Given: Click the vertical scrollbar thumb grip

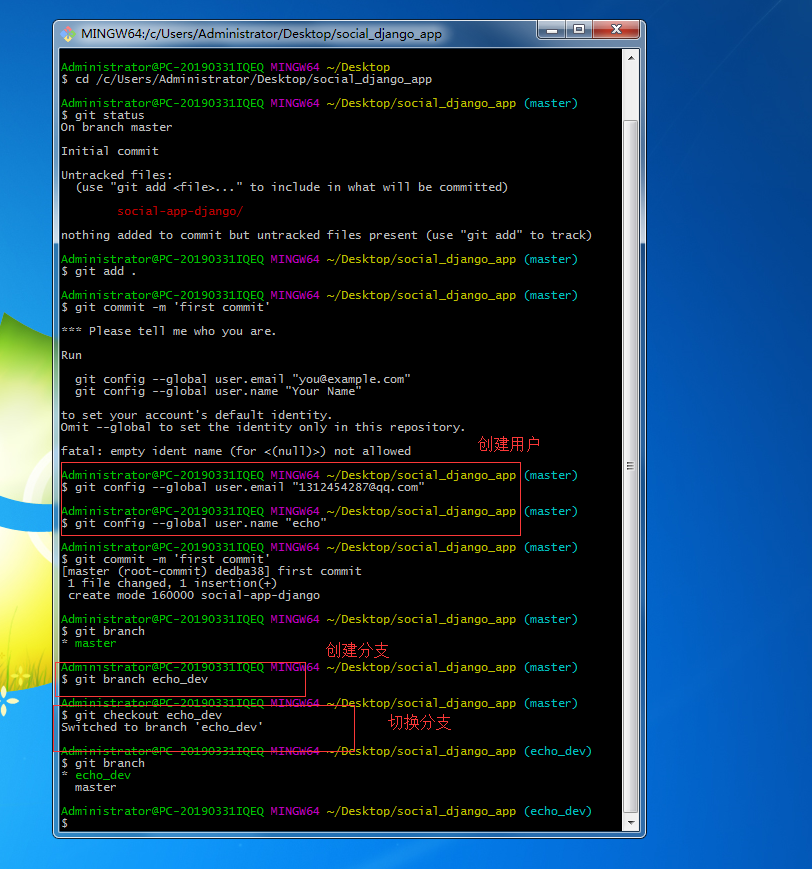Looking at the screenshot, I should (630, 466).
